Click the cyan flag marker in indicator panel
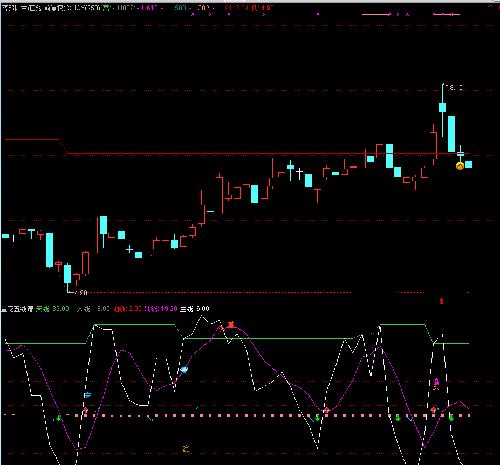The width and height of the screenshot is (500, 465). 87,395
